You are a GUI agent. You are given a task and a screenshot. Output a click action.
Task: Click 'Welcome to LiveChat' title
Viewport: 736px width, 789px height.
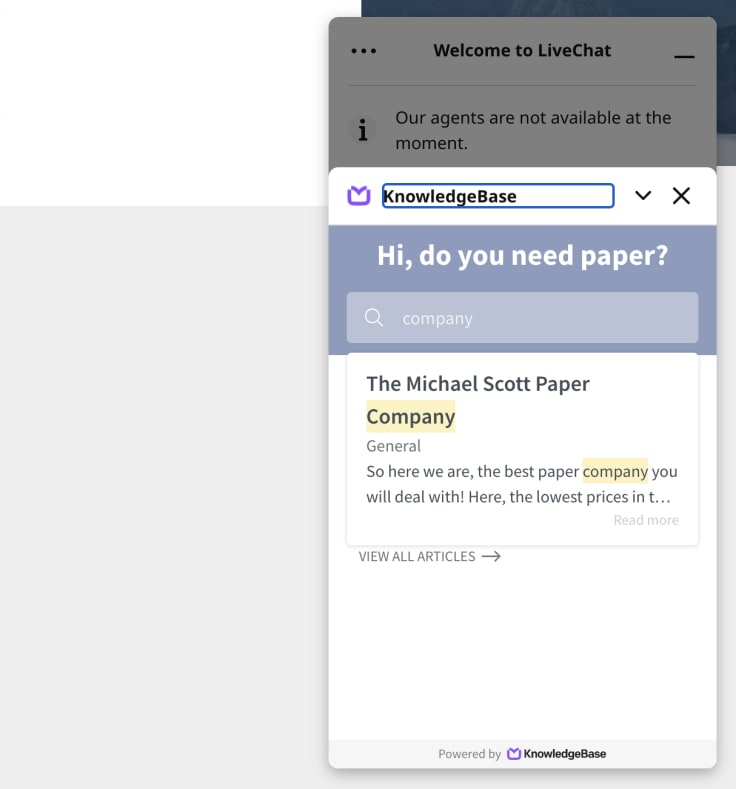(522, 50)
